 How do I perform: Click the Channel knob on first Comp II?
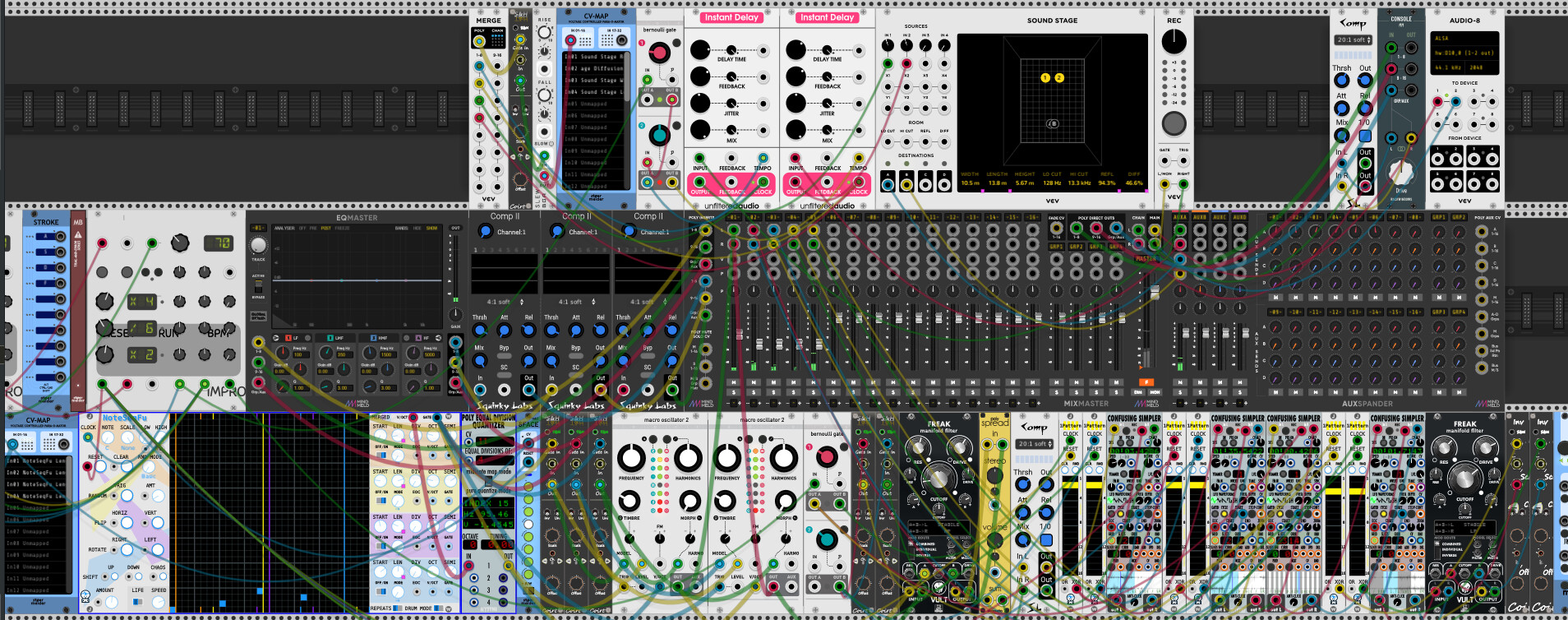pyautogui.click(x=486, y=232)
